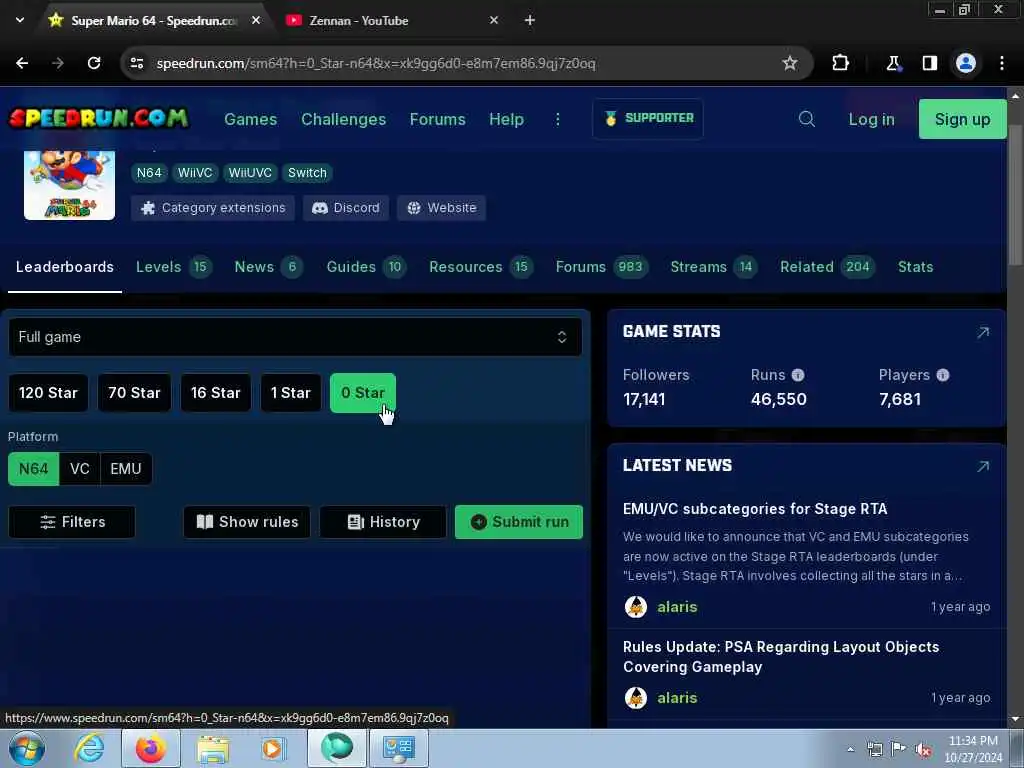Select EMU platform filter

tap(126, 469)
